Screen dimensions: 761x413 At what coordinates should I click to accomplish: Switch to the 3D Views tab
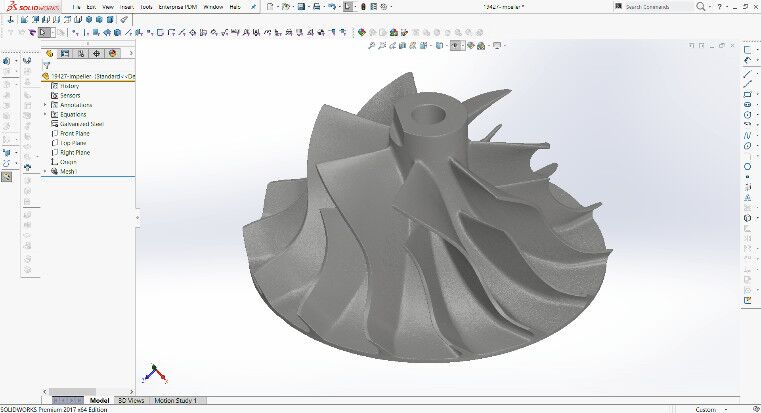(131, 400)
